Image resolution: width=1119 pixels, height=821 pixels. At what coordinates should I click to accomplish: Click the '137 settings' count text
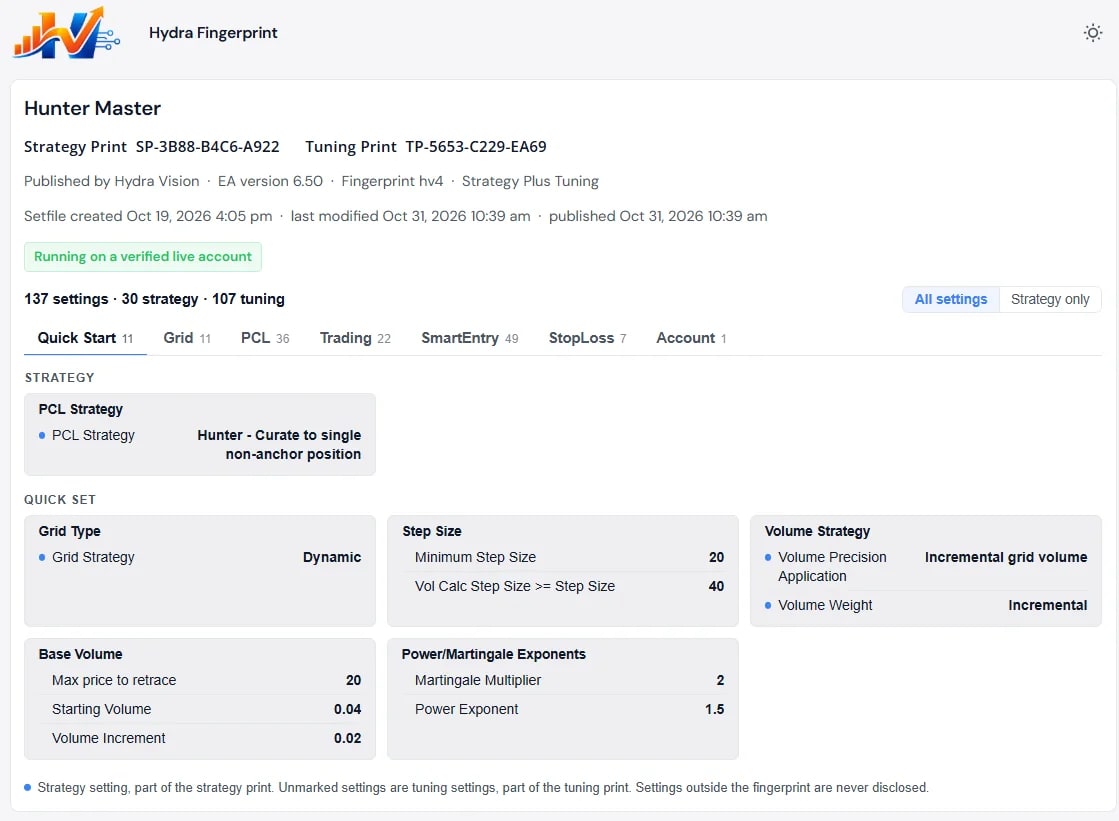click(x=66, y=299)
